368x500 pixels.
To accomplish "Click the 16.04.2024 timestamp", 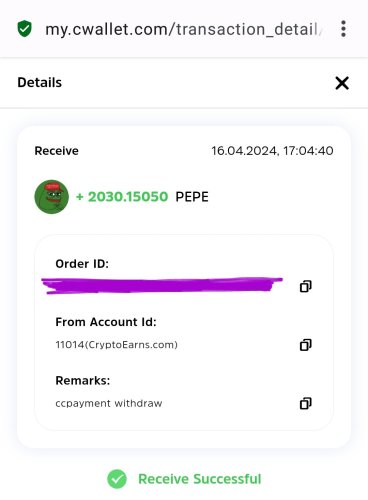I will [x=272, y=151].
